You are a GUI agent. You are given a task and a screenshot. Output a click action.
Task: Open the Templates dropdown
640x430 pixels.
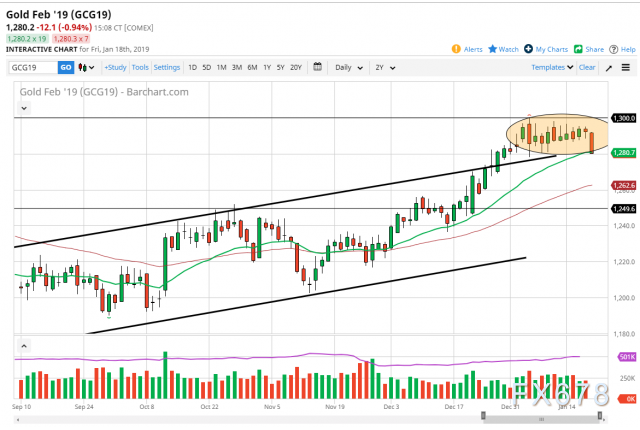tap(551, 67)
